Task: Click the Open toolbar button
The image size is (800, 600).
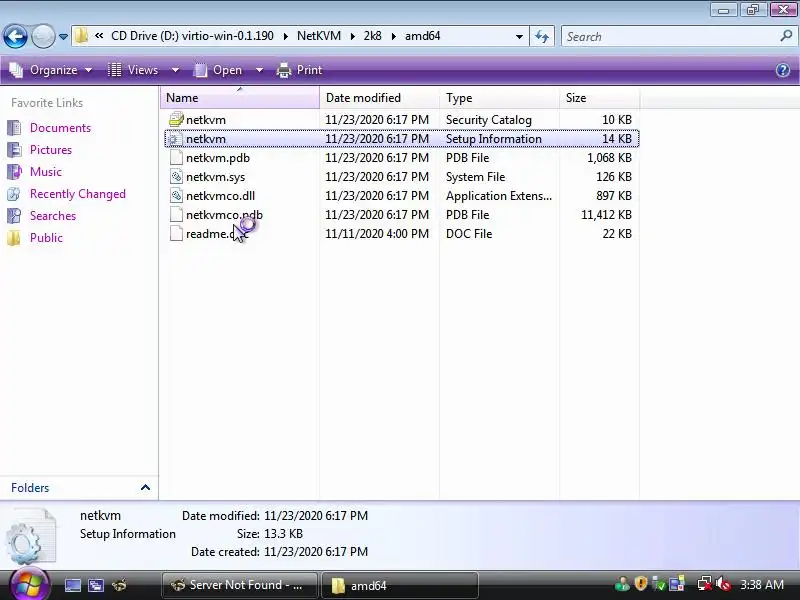Action: (218, 70)
